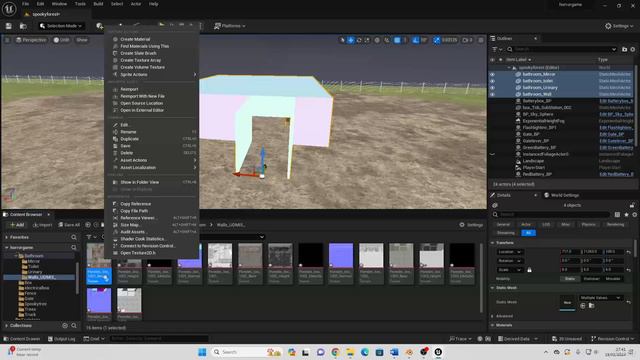Open the viewport Perspective menu
This screenshot has width=640, height=360.
coord(31,40)
